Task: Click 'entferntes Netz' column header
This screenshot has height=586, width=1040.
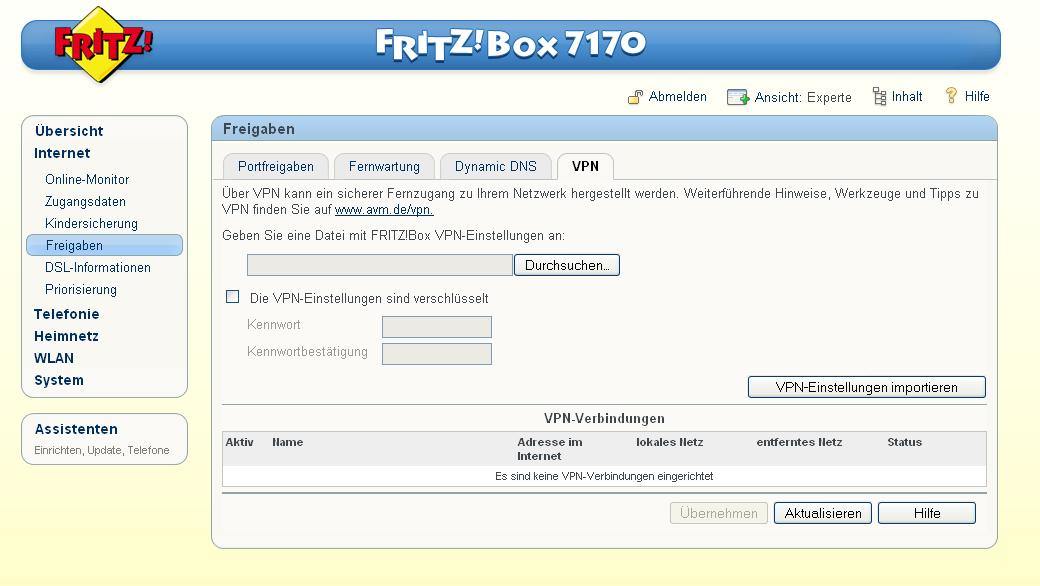Action: click(799, 442)
